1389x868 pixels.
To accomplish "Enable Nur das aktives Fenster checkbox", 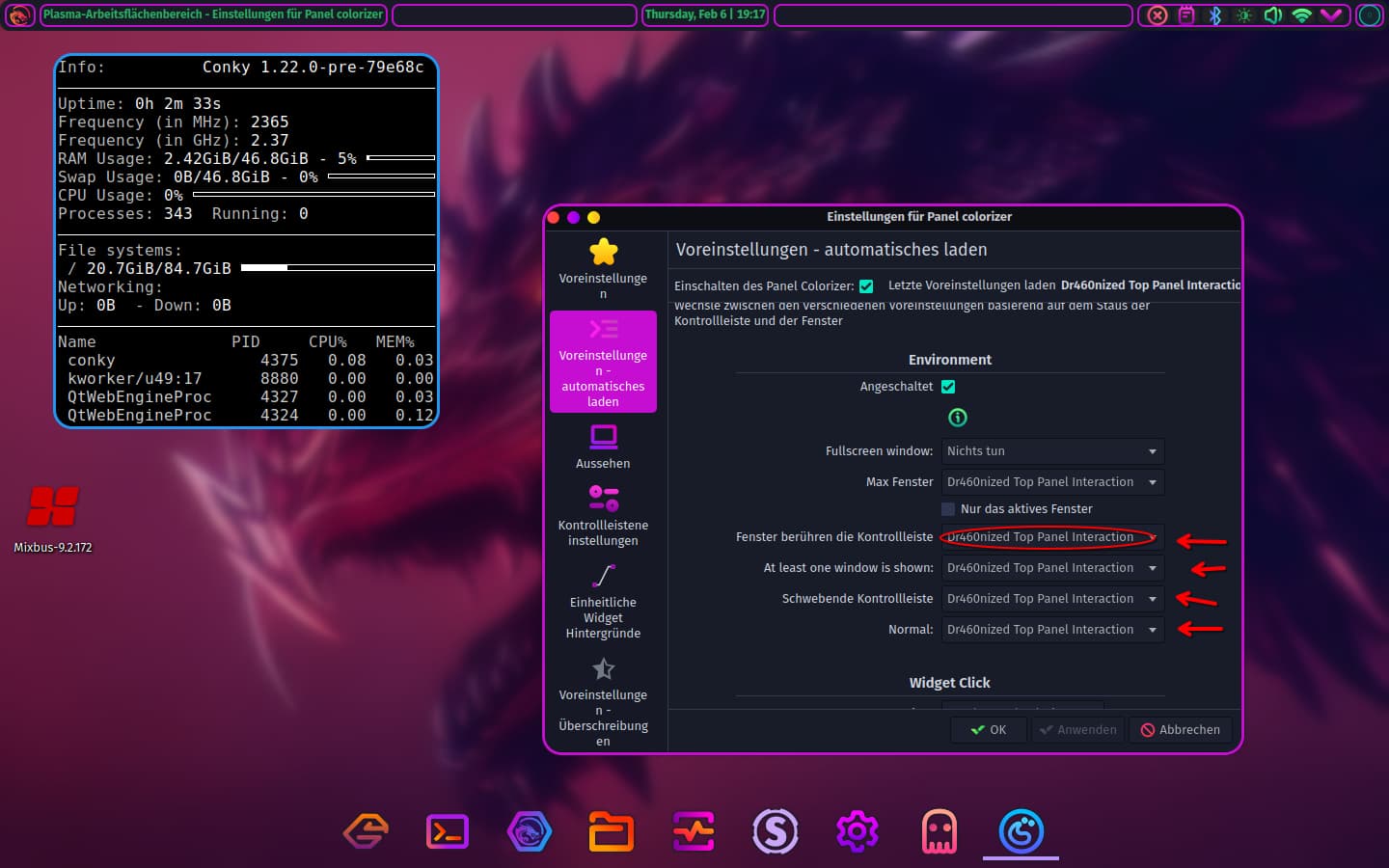I will coord(948,509).
